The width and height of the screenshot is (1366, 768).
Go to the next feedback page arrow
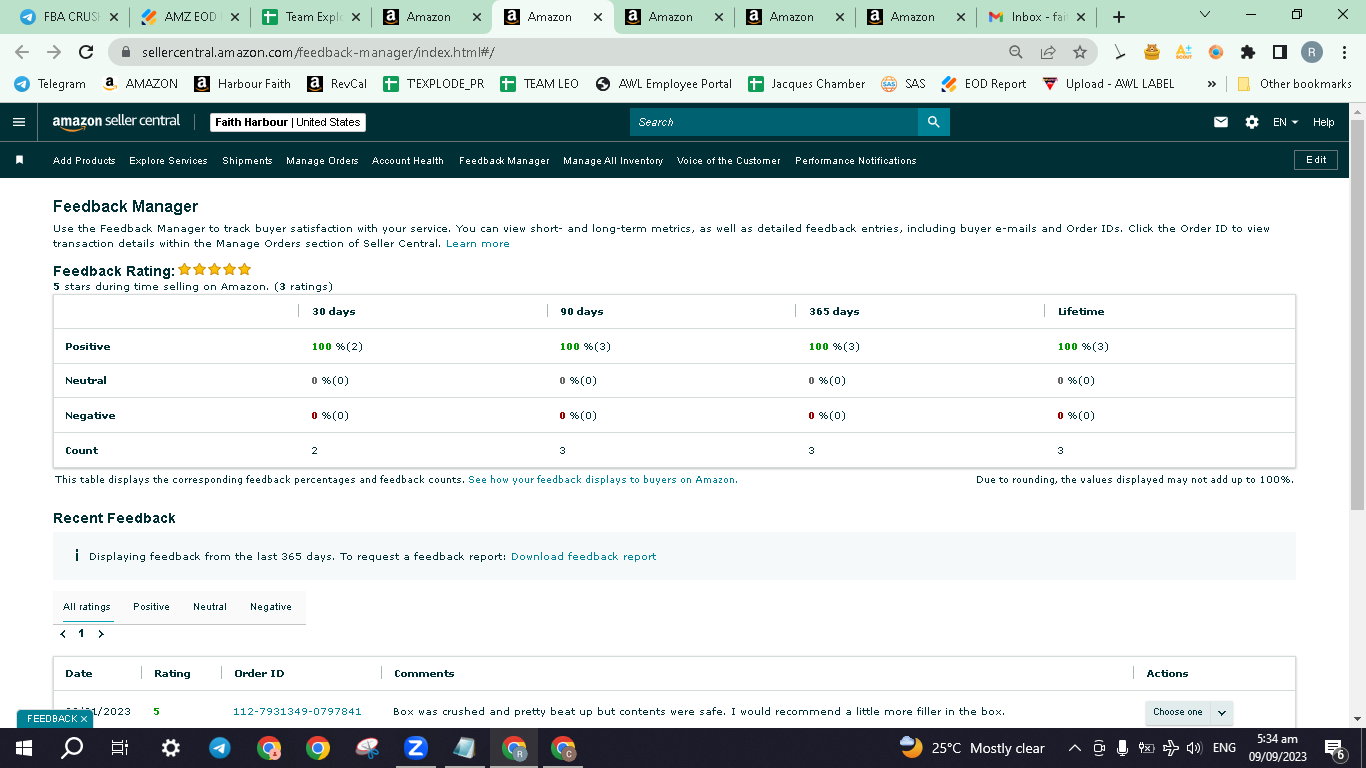[x=101, y=634]
